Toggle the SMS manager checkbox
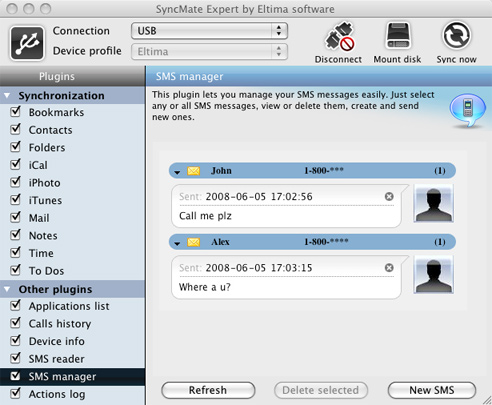This screenshot has height=405, width=492. coord(16,376)
